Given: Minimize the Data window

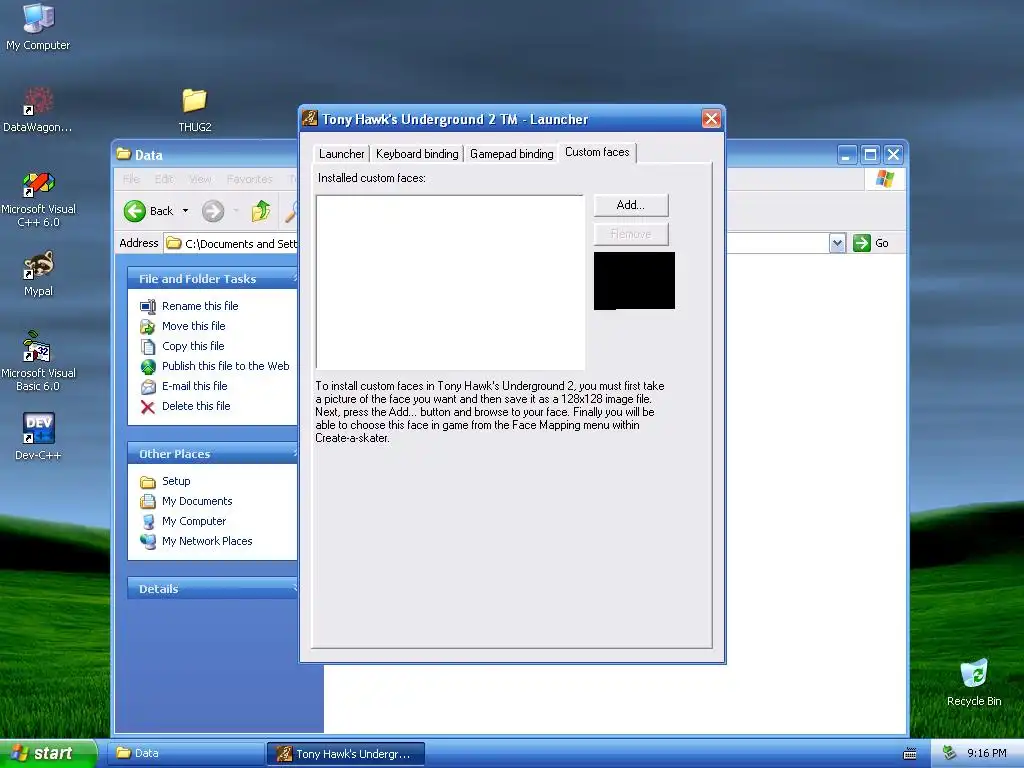Looking at the screenshot, I should (x=847, y=155).
